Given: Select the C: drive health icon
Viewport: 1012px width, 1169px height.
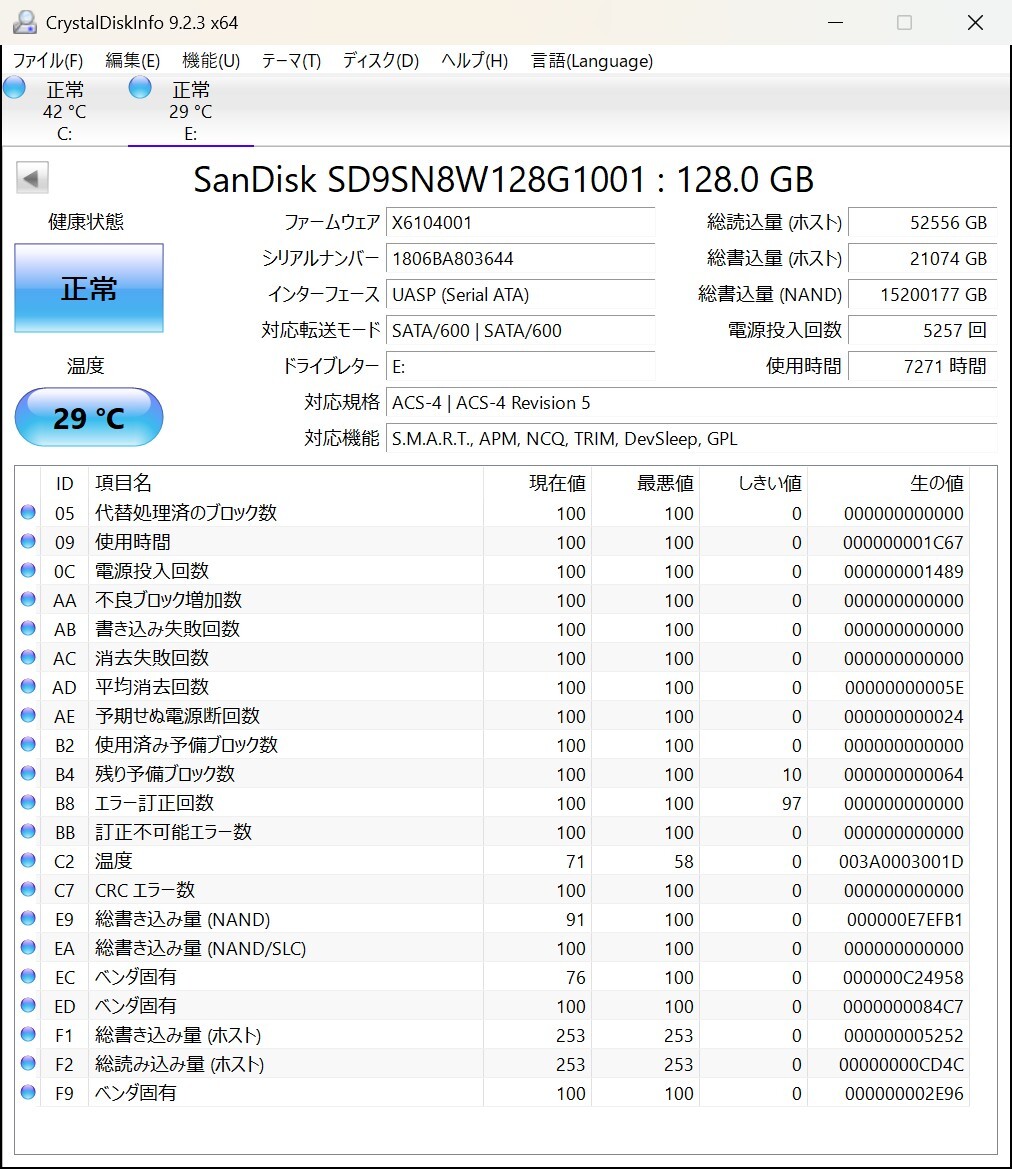Looking at the screenshot, I should (14, 88).
